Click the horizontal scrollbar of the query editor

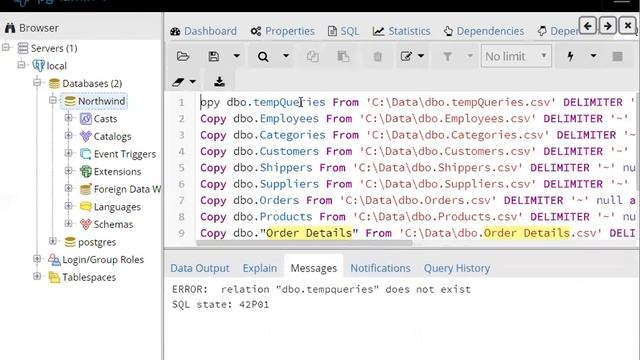click(304, 243)
